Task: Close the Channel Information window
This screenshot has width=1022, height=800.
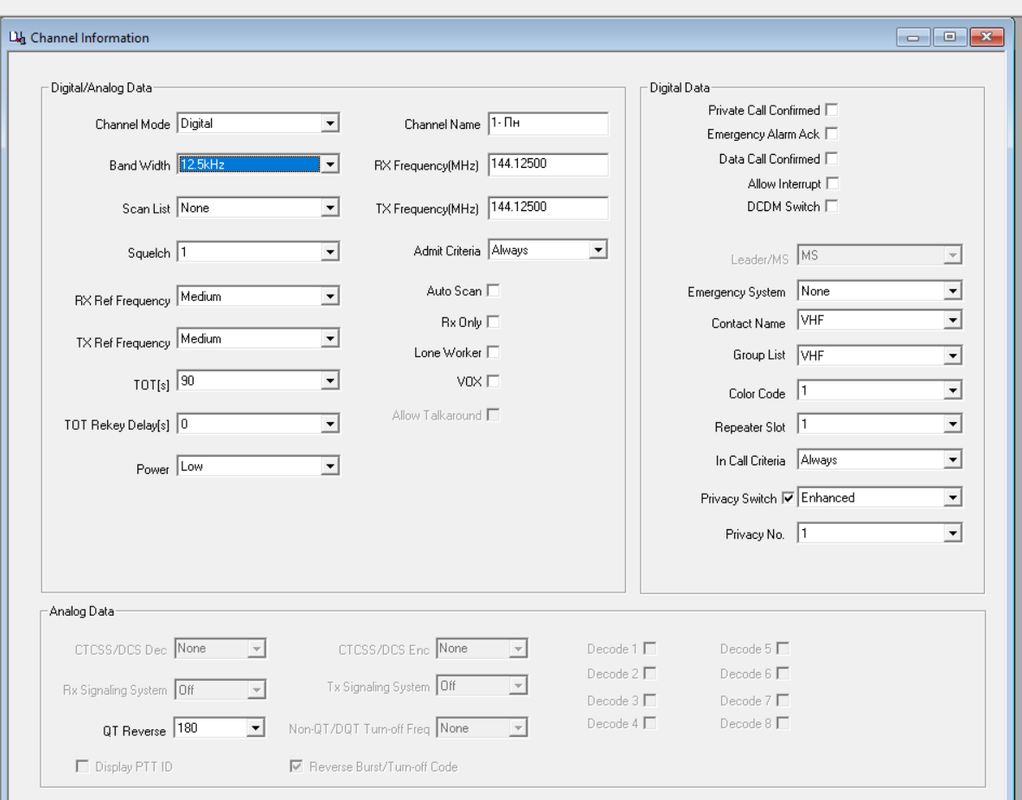Action: pos(987,37)
